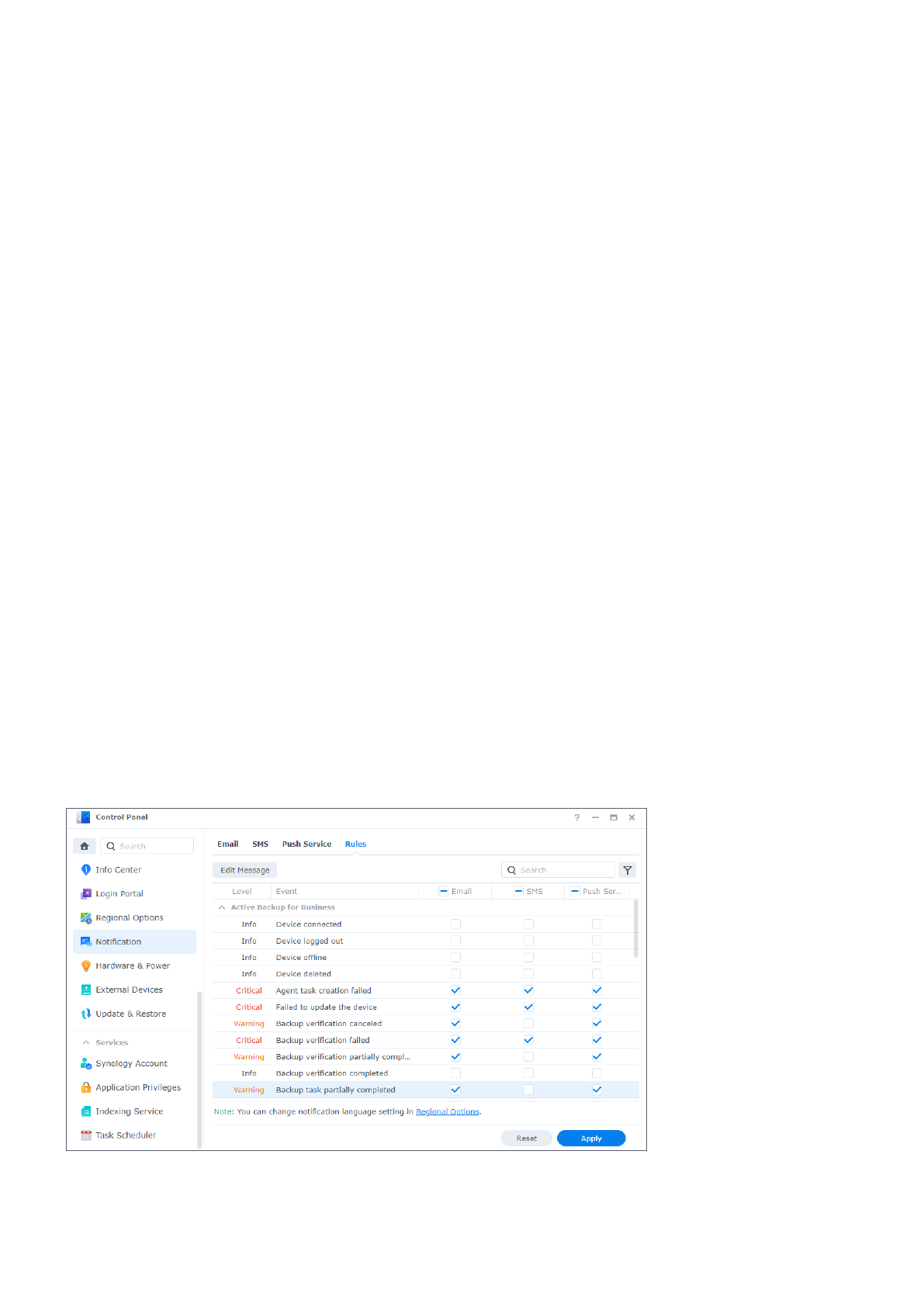Image resolution: width=924 pixels, height=1307 pixels.
Task: Toggle the Email column header checkbox
Action: point(444,891)
